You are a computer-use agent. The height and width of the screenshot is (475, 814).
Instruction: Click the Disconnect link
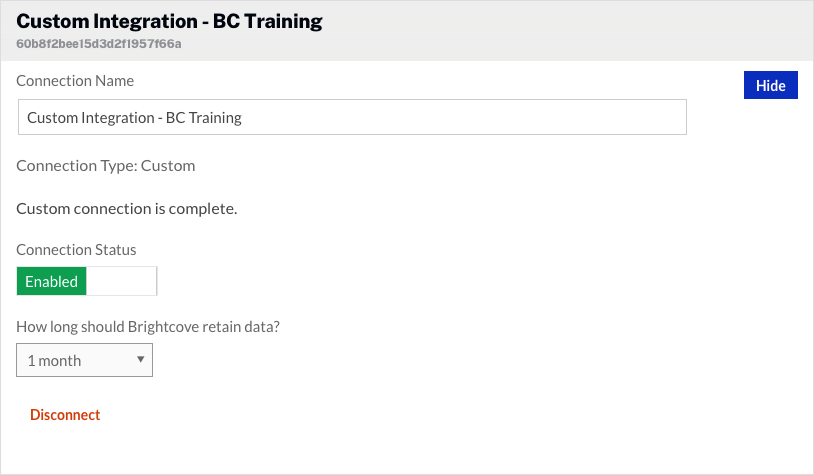[65, 415]
